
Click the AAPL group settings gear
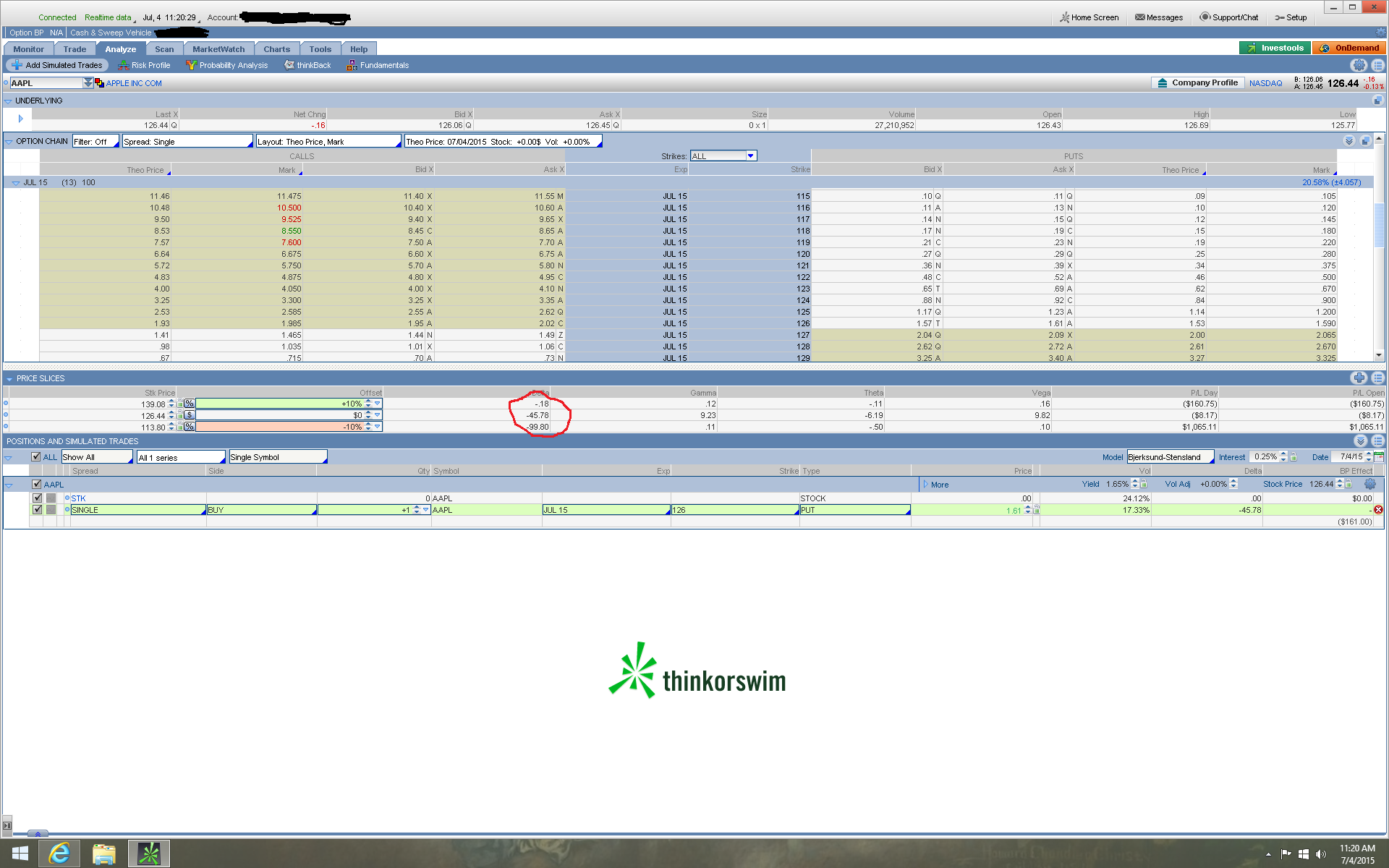pos(1369,485)
